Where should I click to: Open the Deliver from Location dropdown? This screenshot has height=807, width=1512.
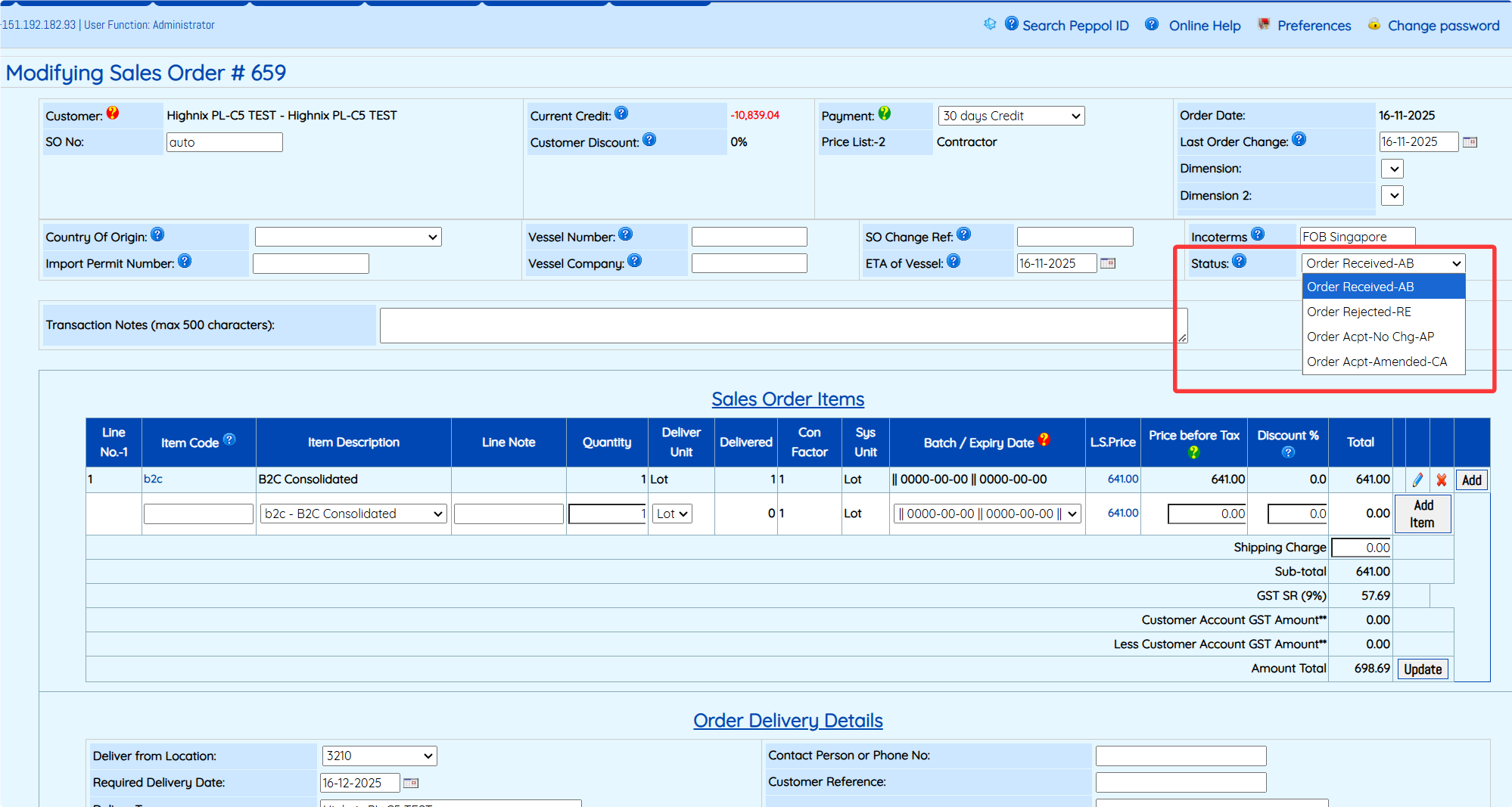click(x=379, y=756)
